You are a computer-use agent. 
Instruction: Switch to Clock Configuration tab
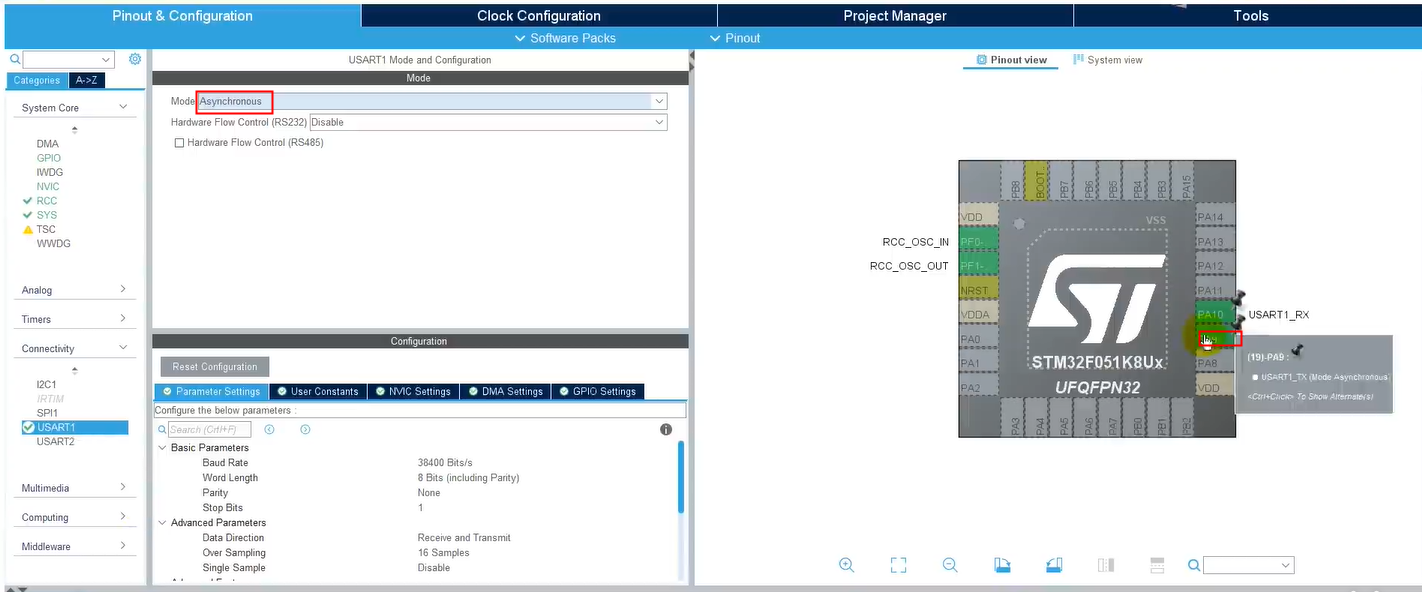pos(539,15)
